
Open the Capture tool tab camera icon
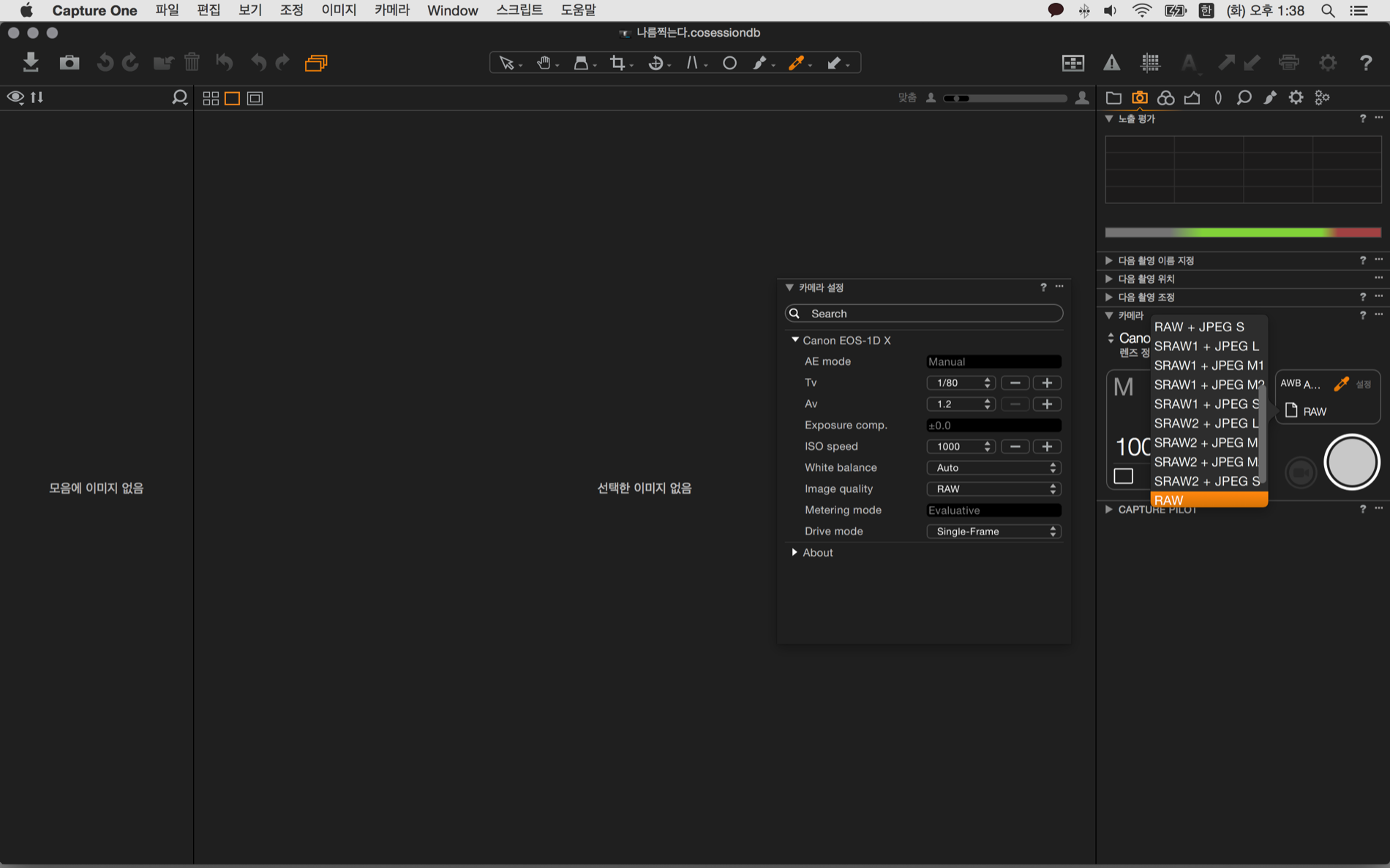[x=1139, y=97]
